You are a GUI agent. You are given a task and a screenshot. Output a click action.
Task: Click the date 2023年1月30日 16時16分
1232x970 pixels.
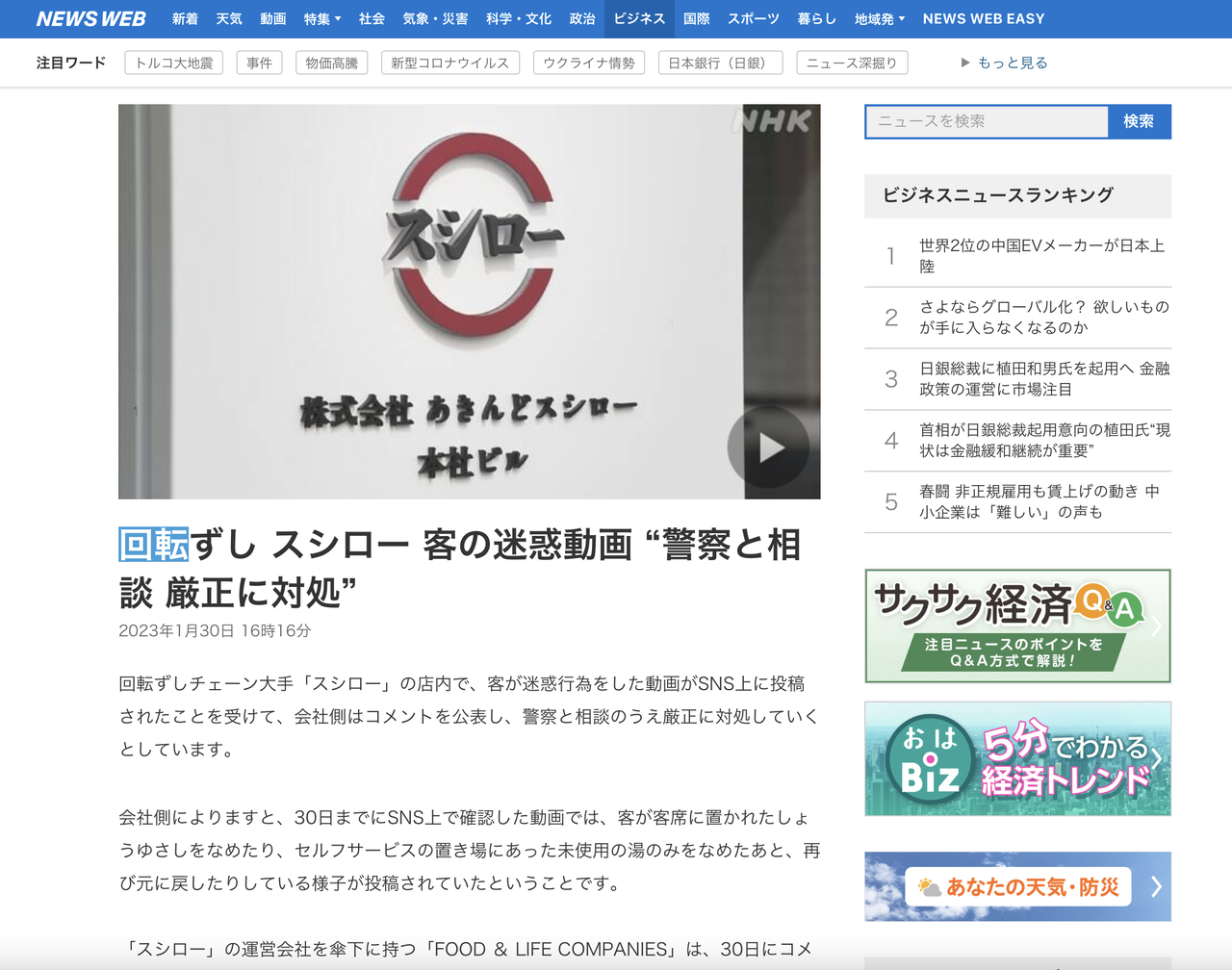coord(215,631)
